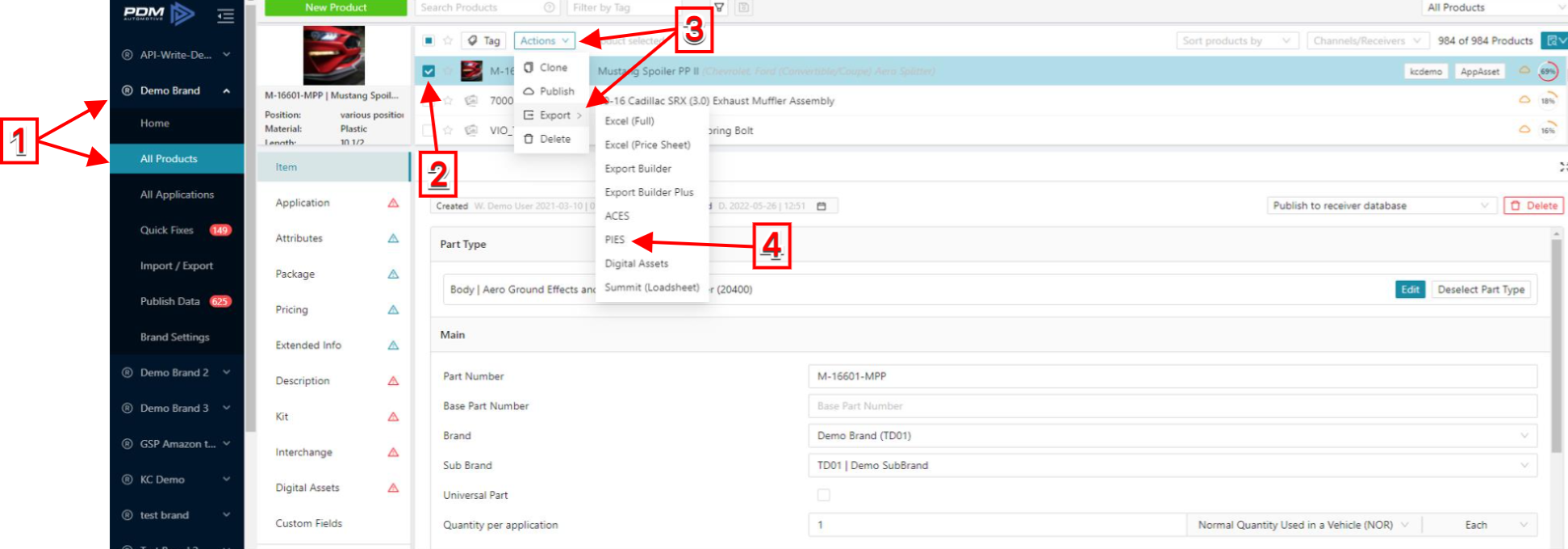Click the 16% completeness indicator
Screen dimensions: 1568x549
[1548, 129]
